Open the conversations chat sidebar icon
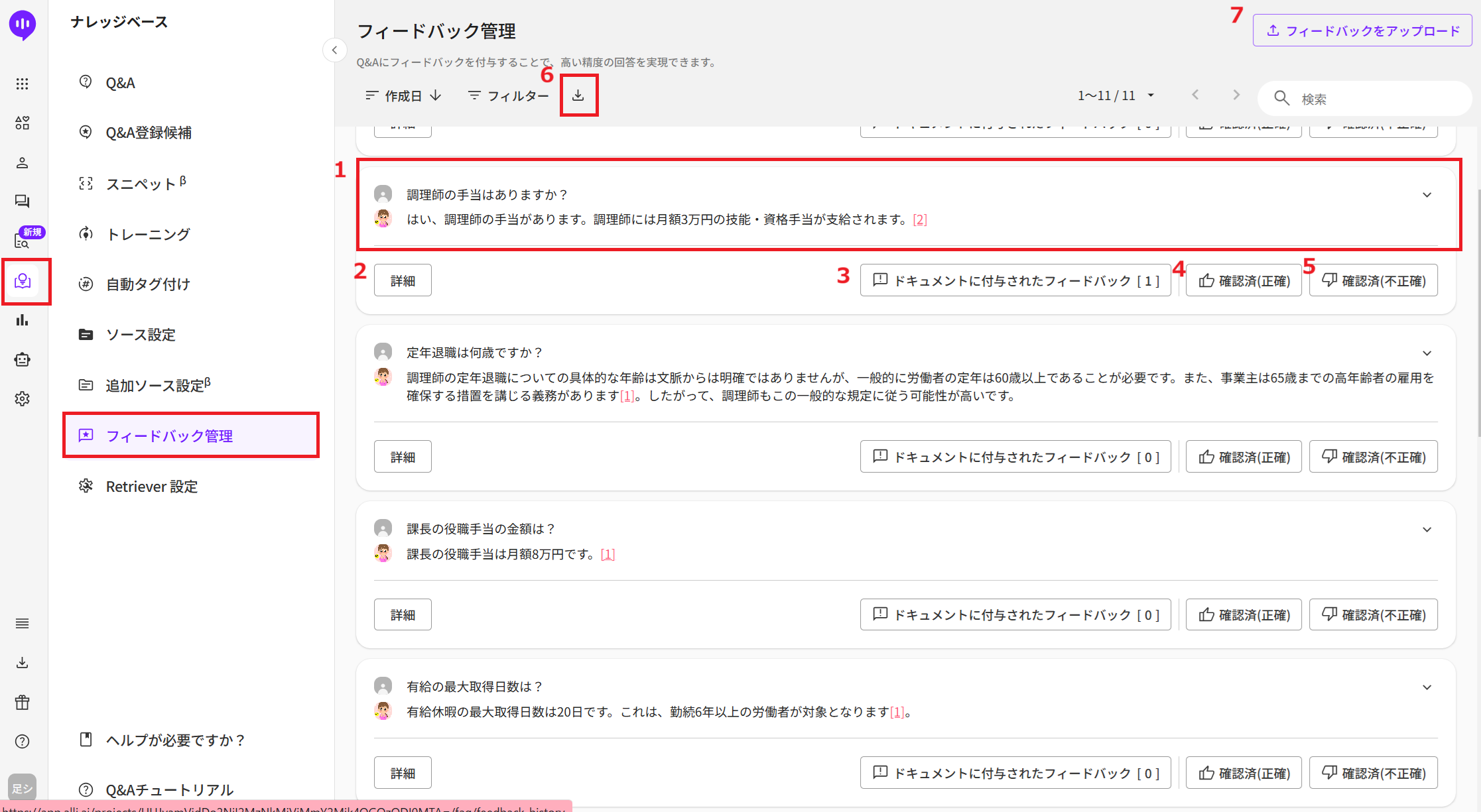 click(x=23, y=201)
